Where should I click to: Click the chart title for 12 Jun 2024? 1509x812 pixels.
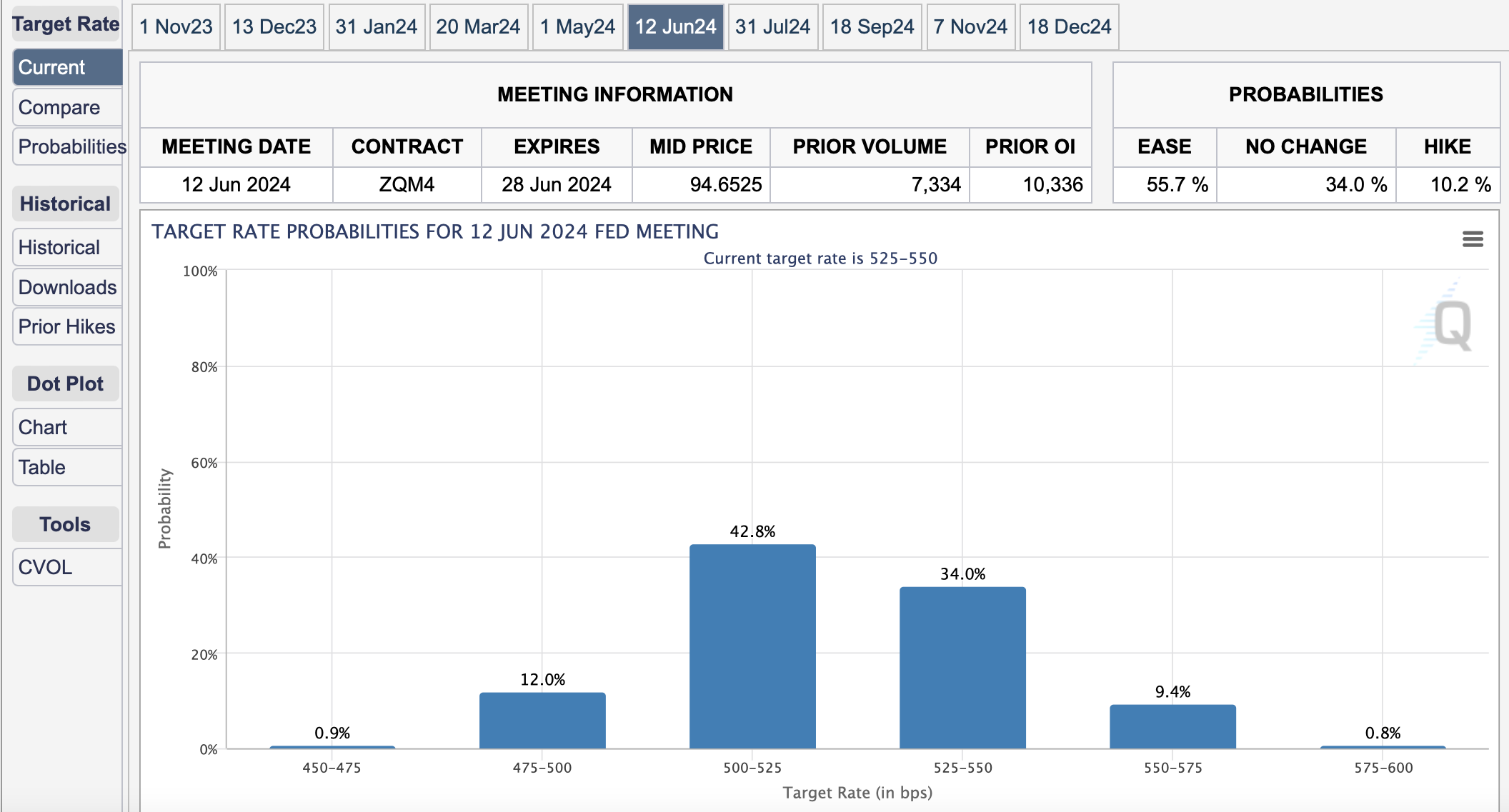tap(435, 231)
